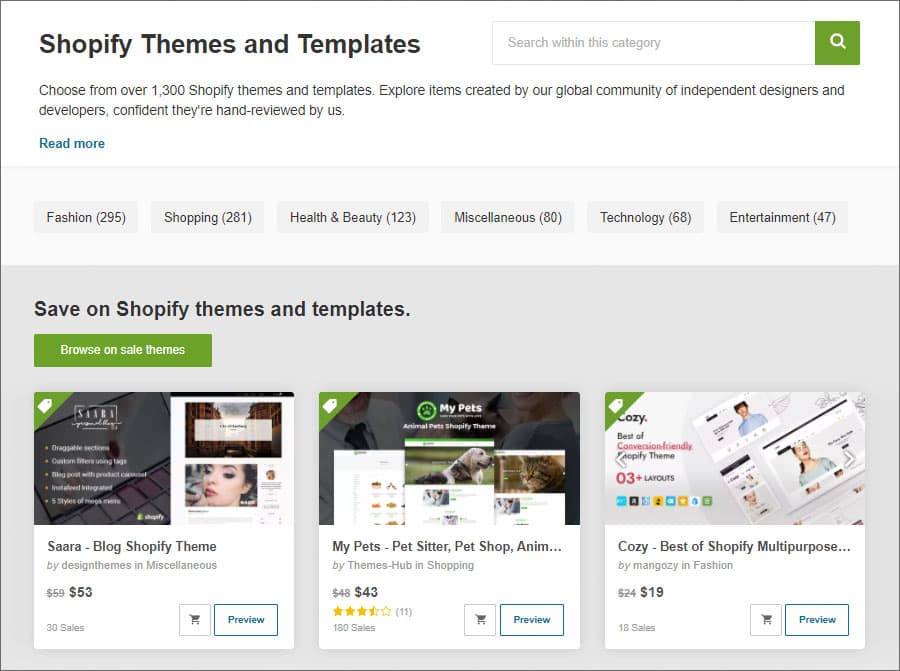This screenshot has width=900, height=671.
Task: Click the green search magnifier button
Action: click(837, 43)
